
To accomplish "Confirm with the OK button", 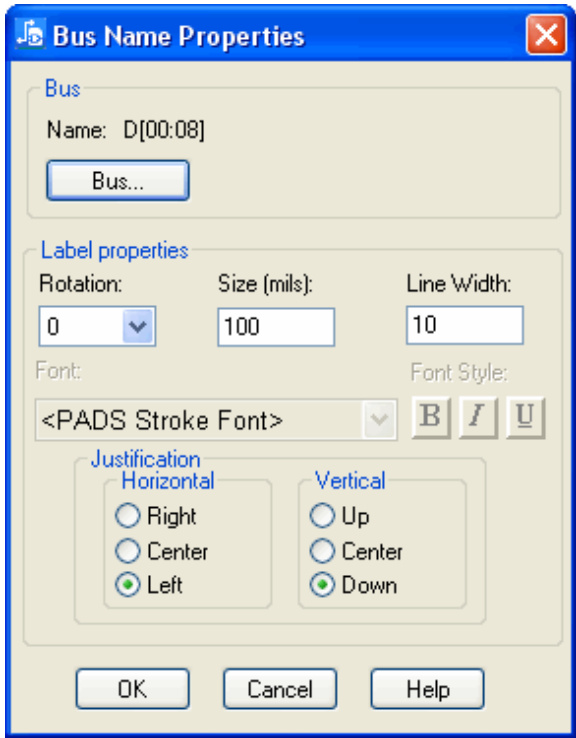I will (132, 689).
